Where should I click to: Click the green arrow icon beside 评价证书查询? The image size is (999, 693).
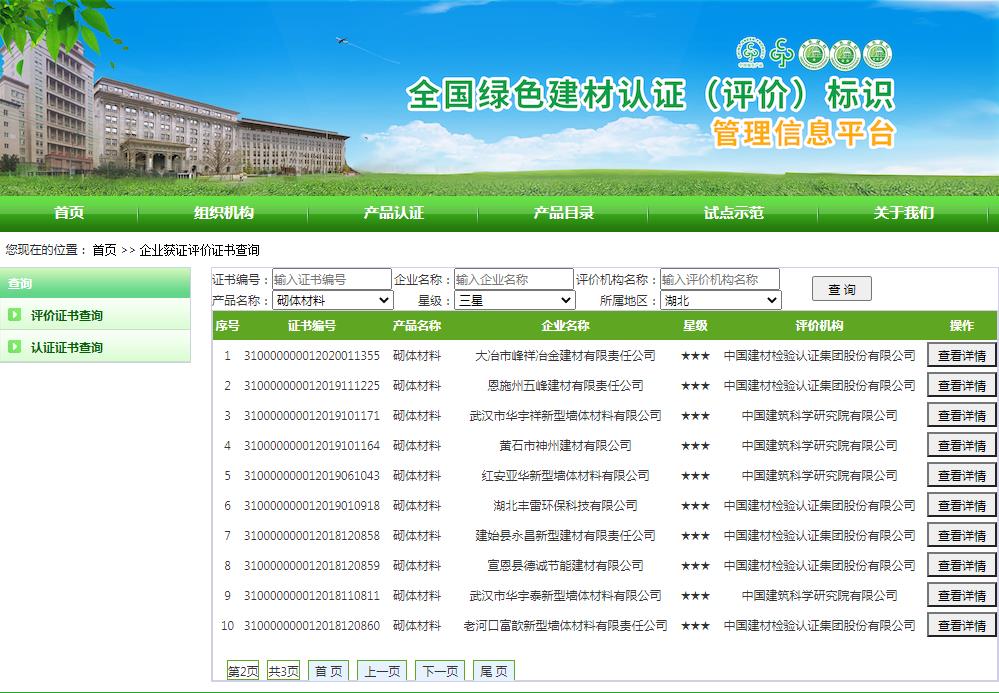14,315
